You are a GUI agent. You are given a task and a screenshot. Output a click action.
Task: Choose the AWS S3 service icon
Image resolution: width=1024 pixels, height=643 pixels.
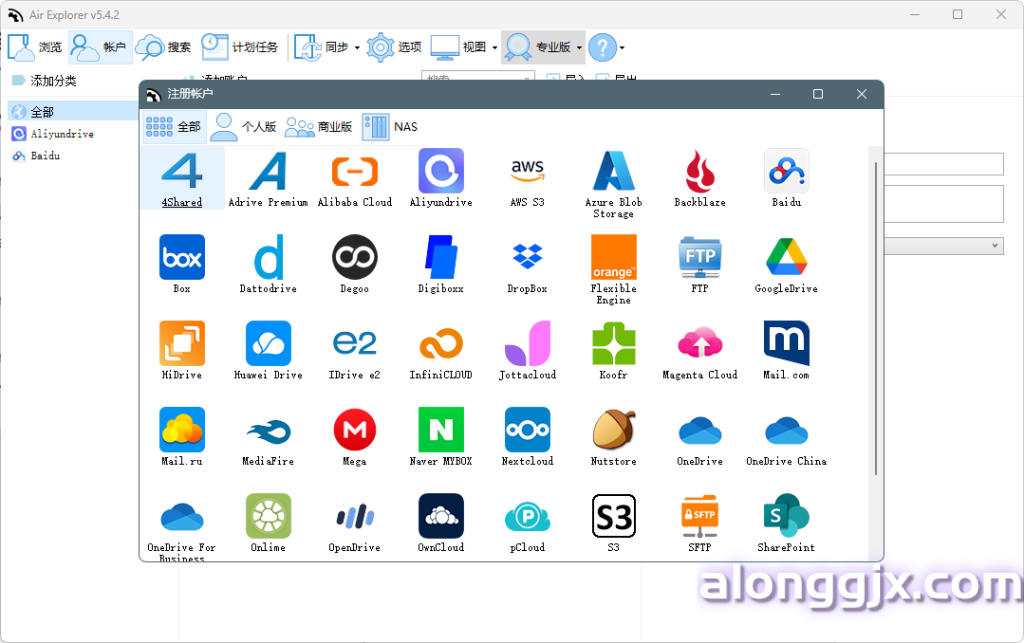pos(527,172)
